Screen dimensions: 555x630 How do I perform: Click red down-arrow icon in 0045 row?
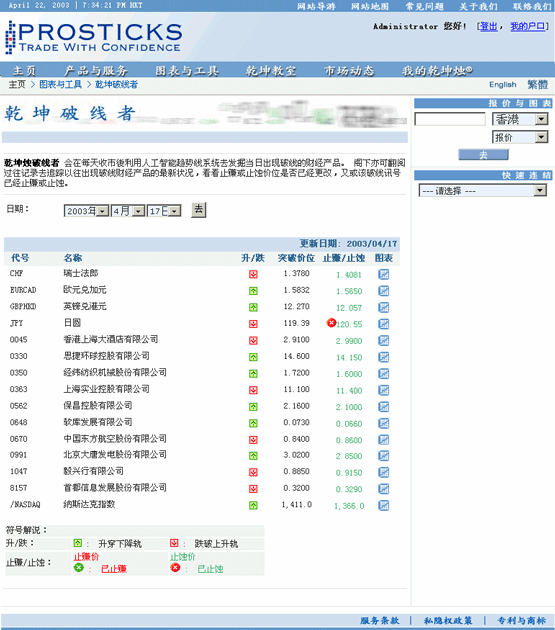click(253, 341)
